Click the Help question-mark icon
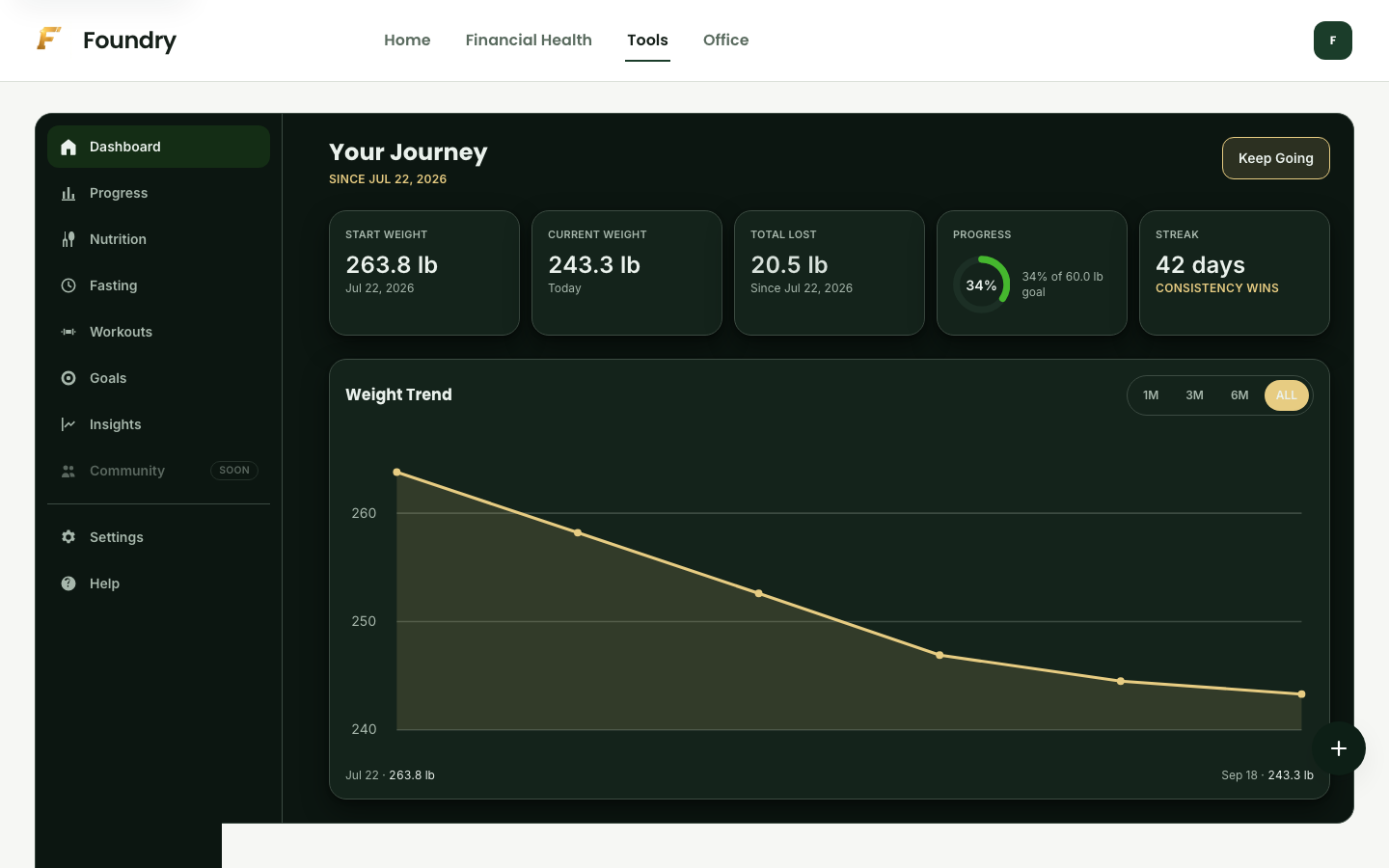Image resolution: width=1389 pixels, height=868 pixels. click(x=68, y=583)
